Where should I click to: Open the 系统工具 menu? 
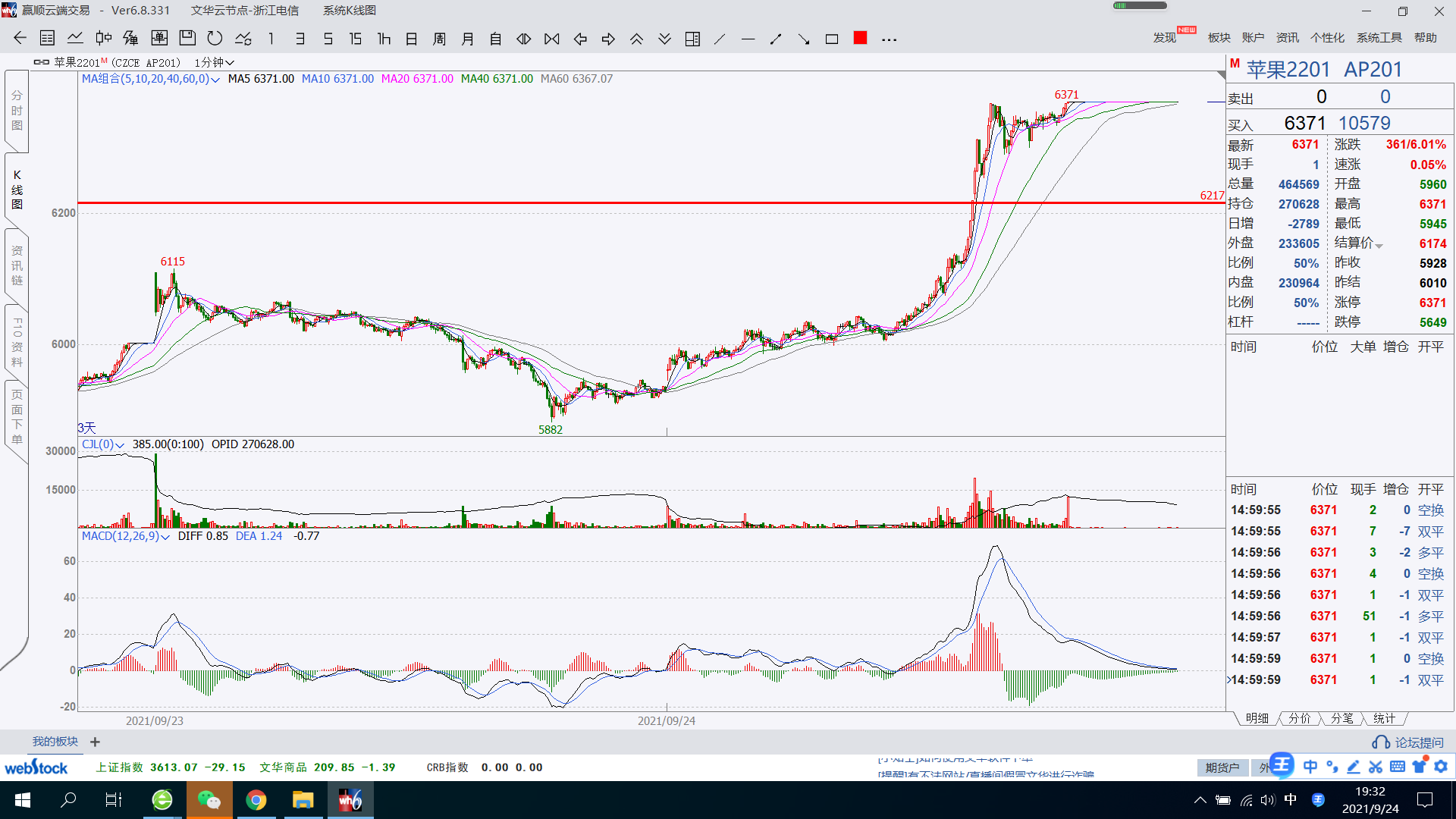point(1379,38)
